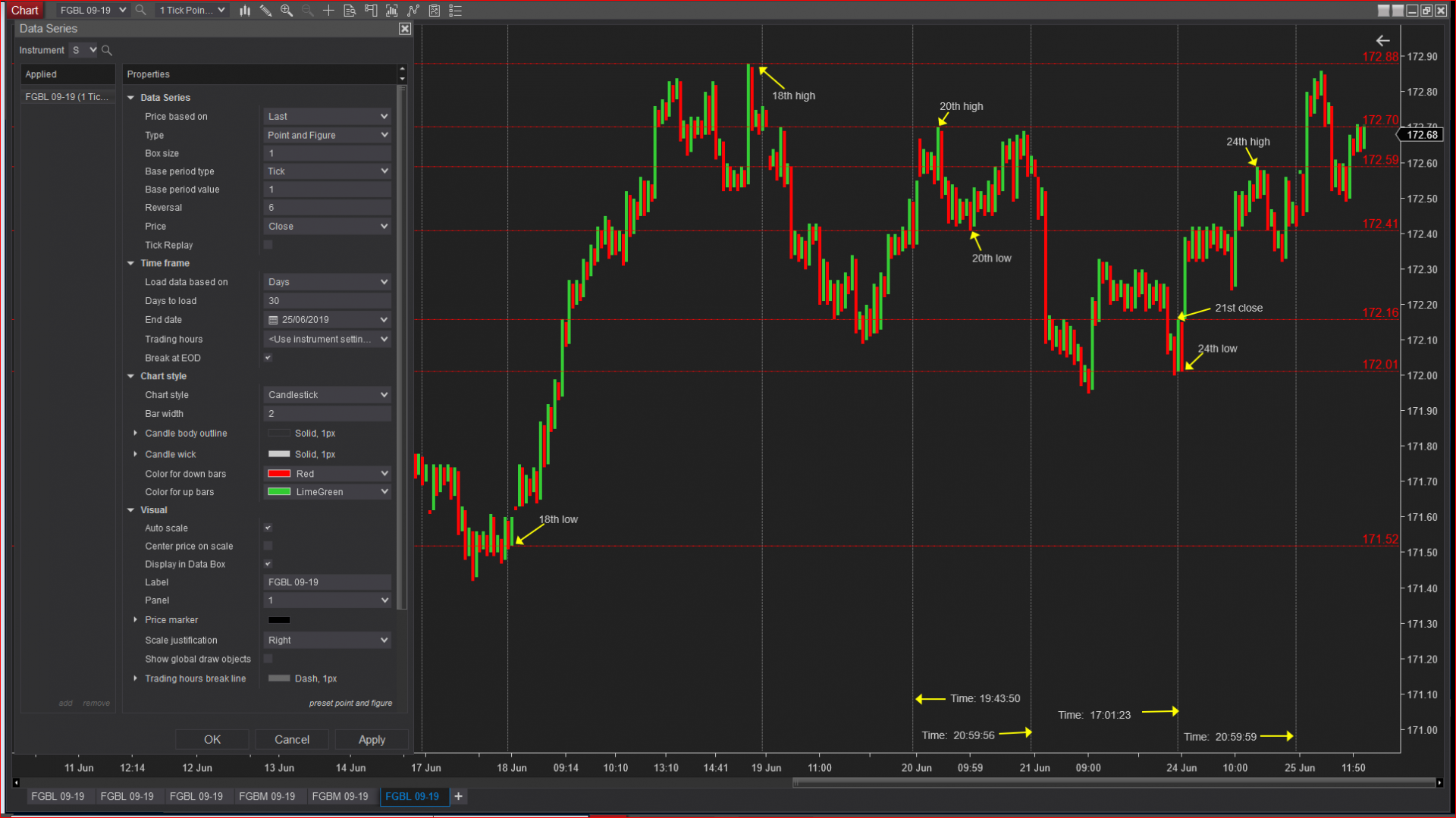
Task: Collapse the Time frame section
Action: (130, 263)
